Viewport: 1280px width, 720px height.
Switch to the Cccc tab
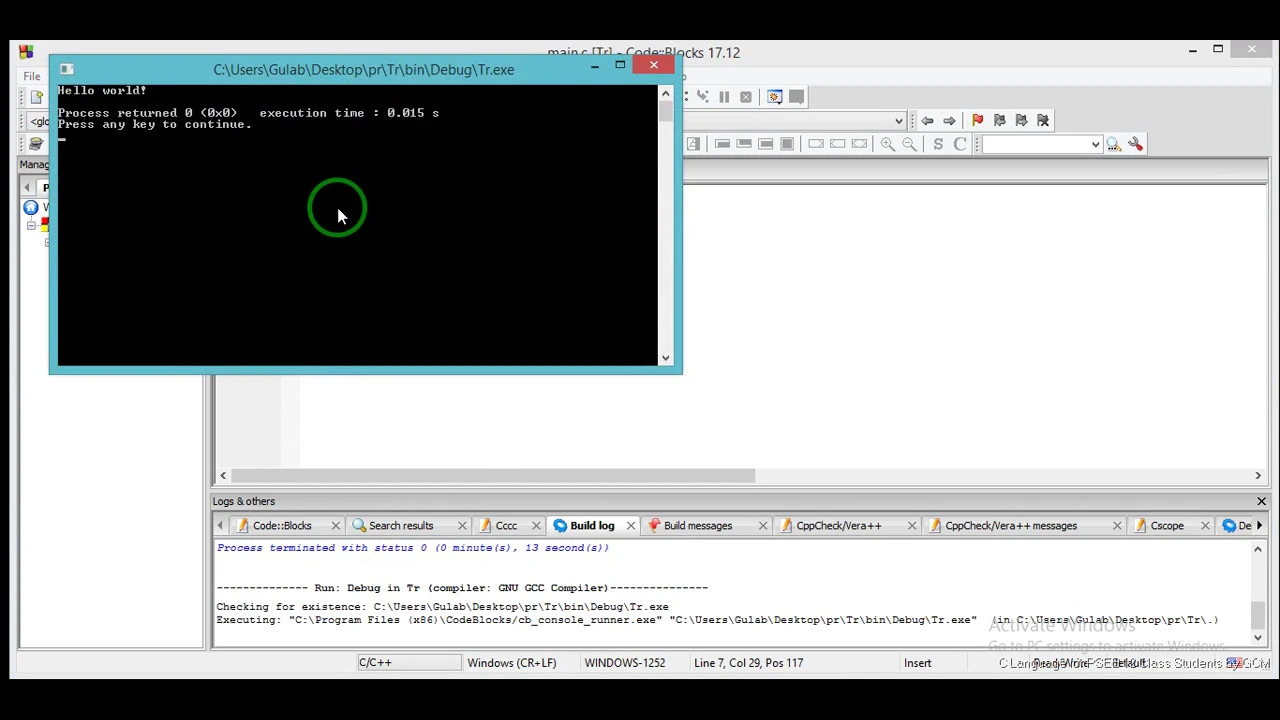pyautogui.click(x=506, y=526)
